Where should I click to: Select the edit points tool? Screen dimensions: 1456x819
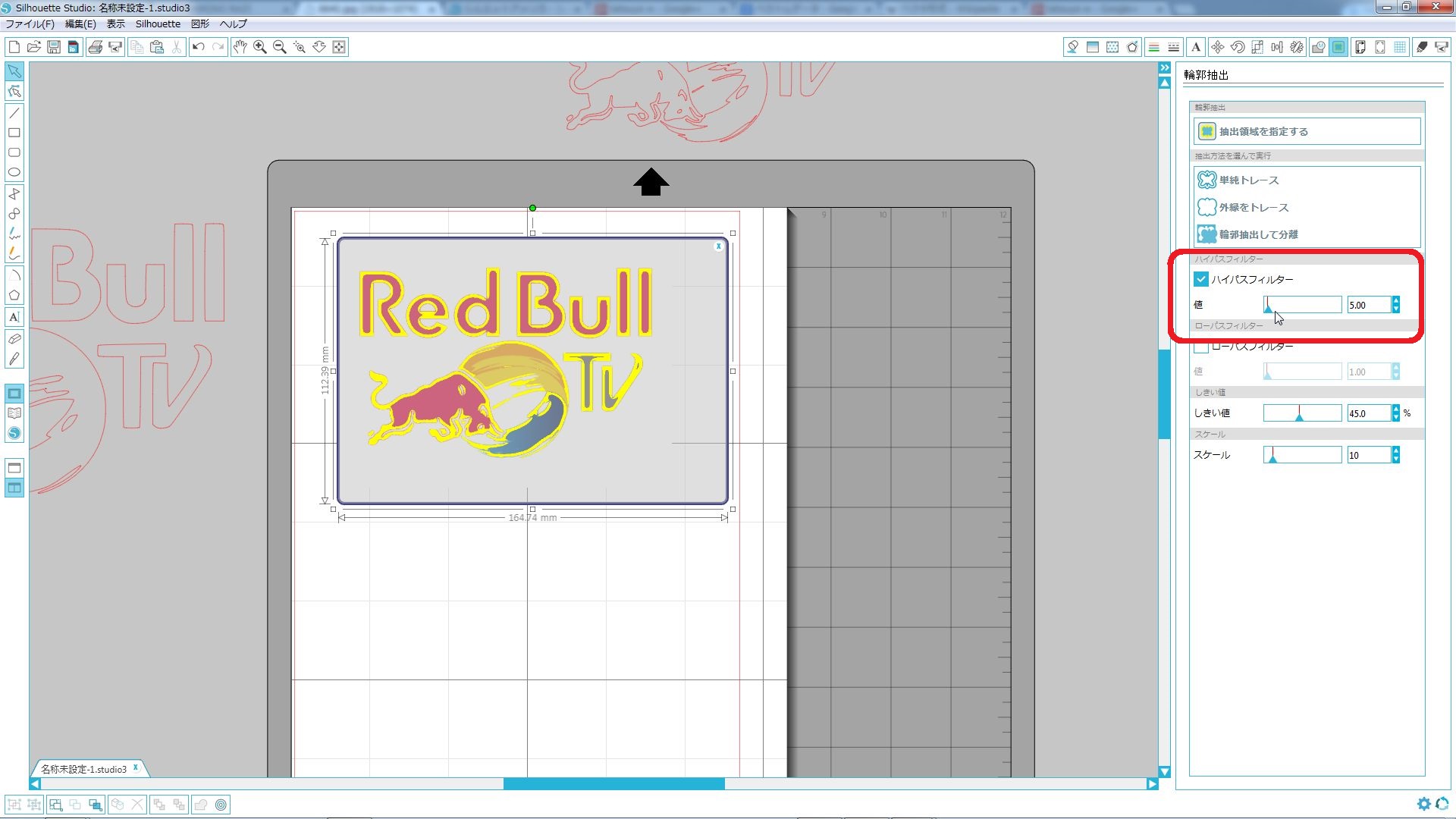[14, 92]
